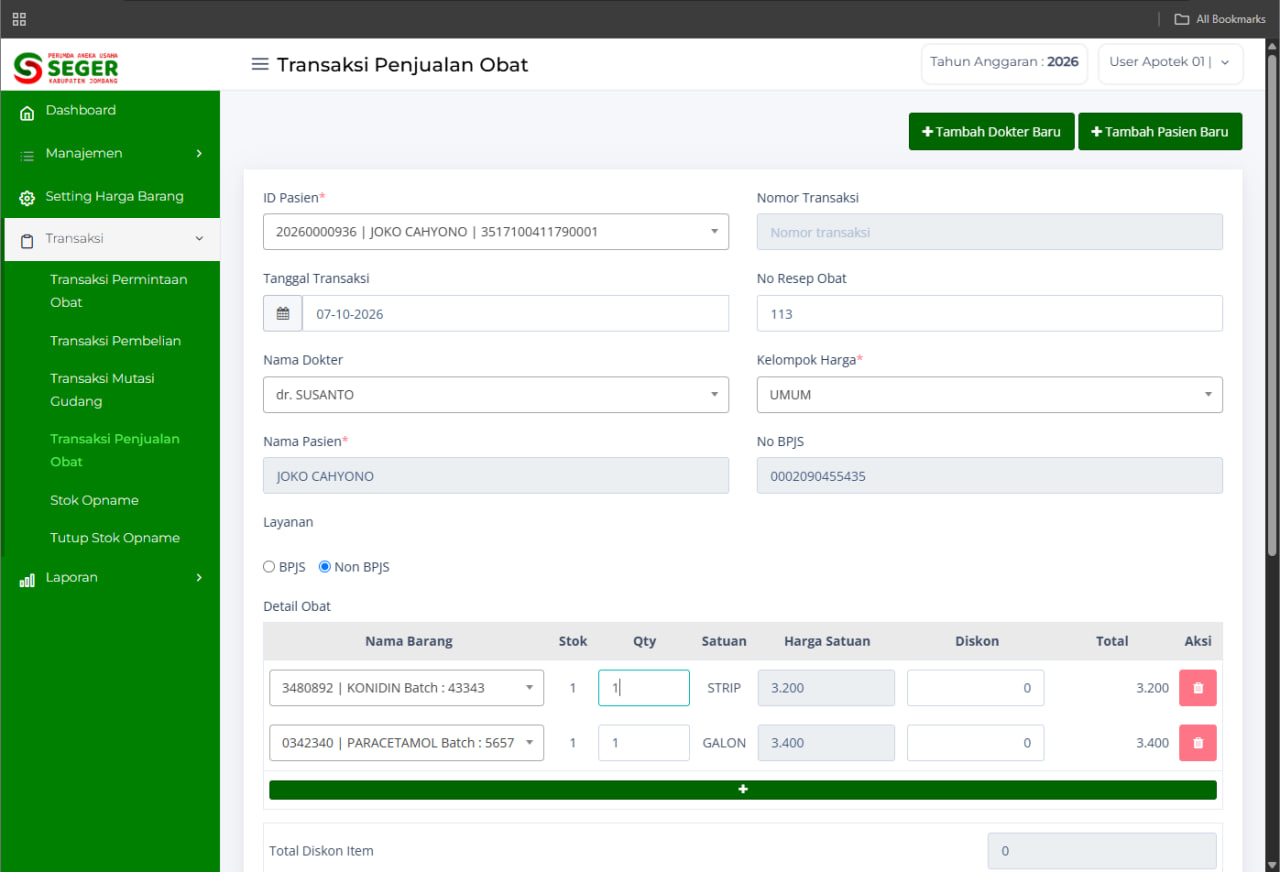The height and width of the screenshot is (872, 1280).
Task: Click the Tanggal Transaksi date field
Action: (516, 314)
